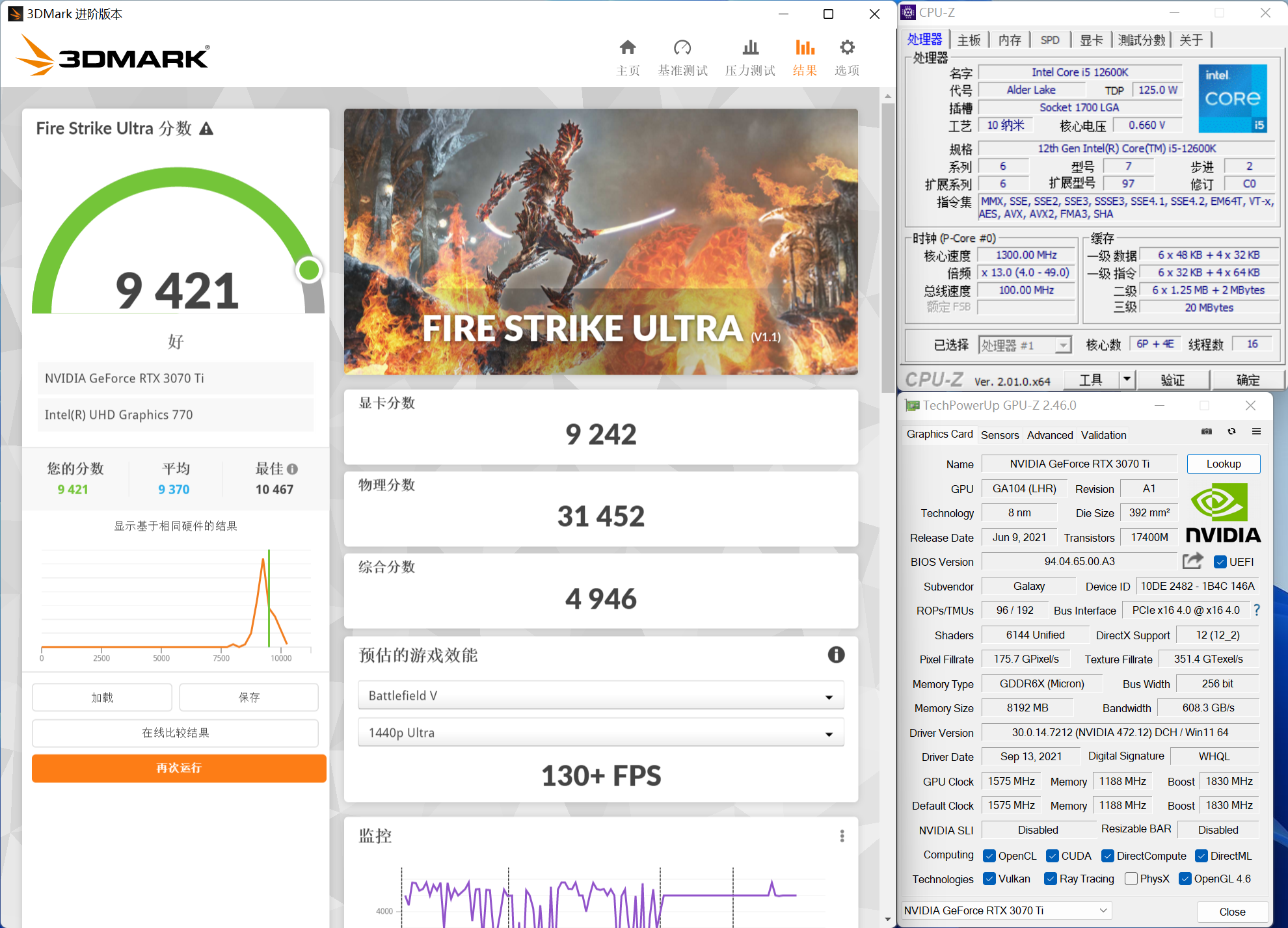1288x928 pixels.
Task: Click the GPU-Z refresh icon
Action: (1231, 432)
